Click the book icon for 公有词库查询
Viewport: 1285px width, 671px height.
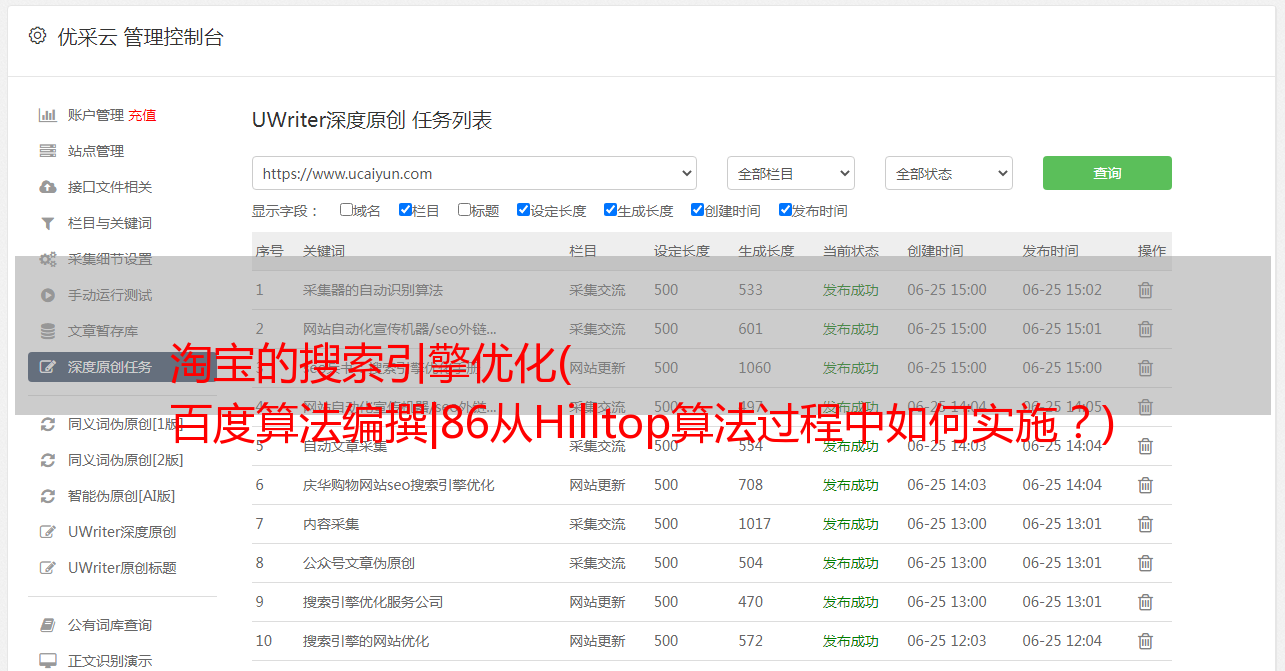[47, 625]
